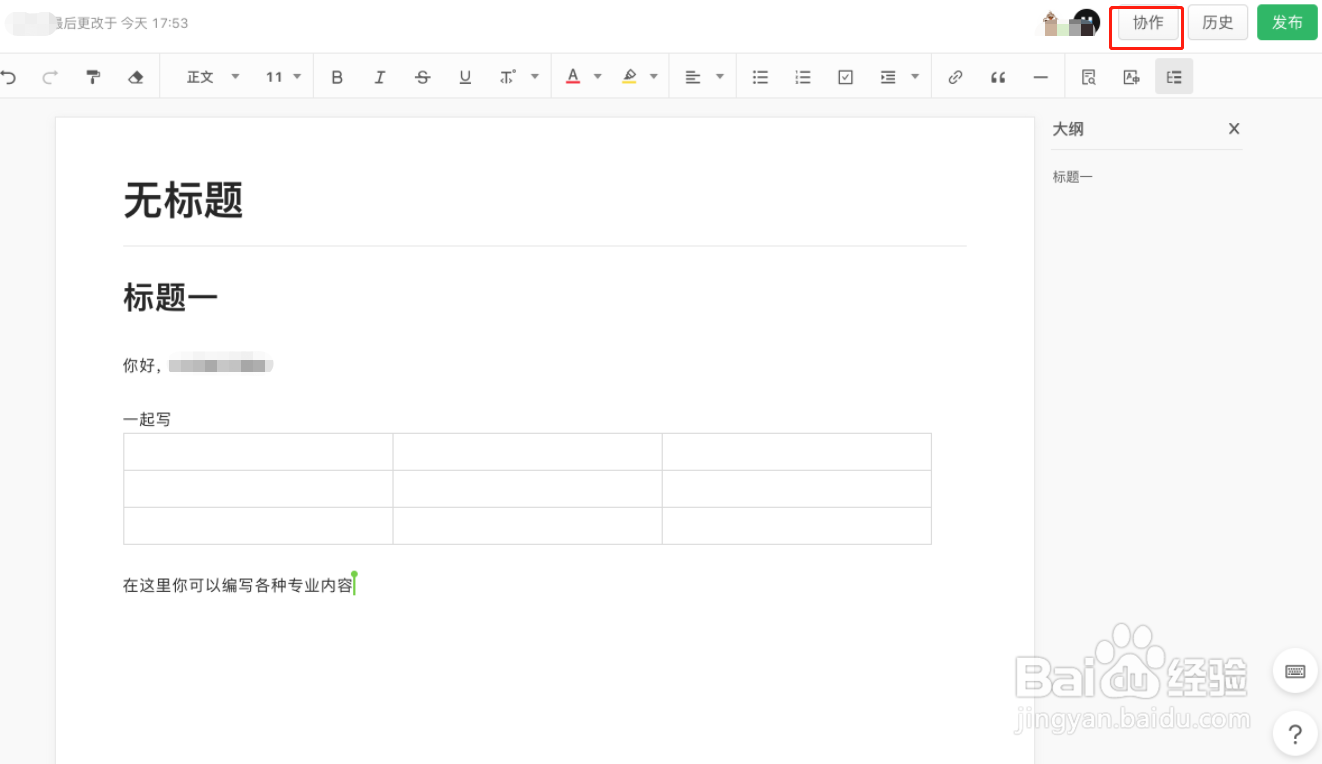The height and width of the screenshot is (764, 1322).
Task: Toggle strikethrough formatting
Action: (423, 77)
